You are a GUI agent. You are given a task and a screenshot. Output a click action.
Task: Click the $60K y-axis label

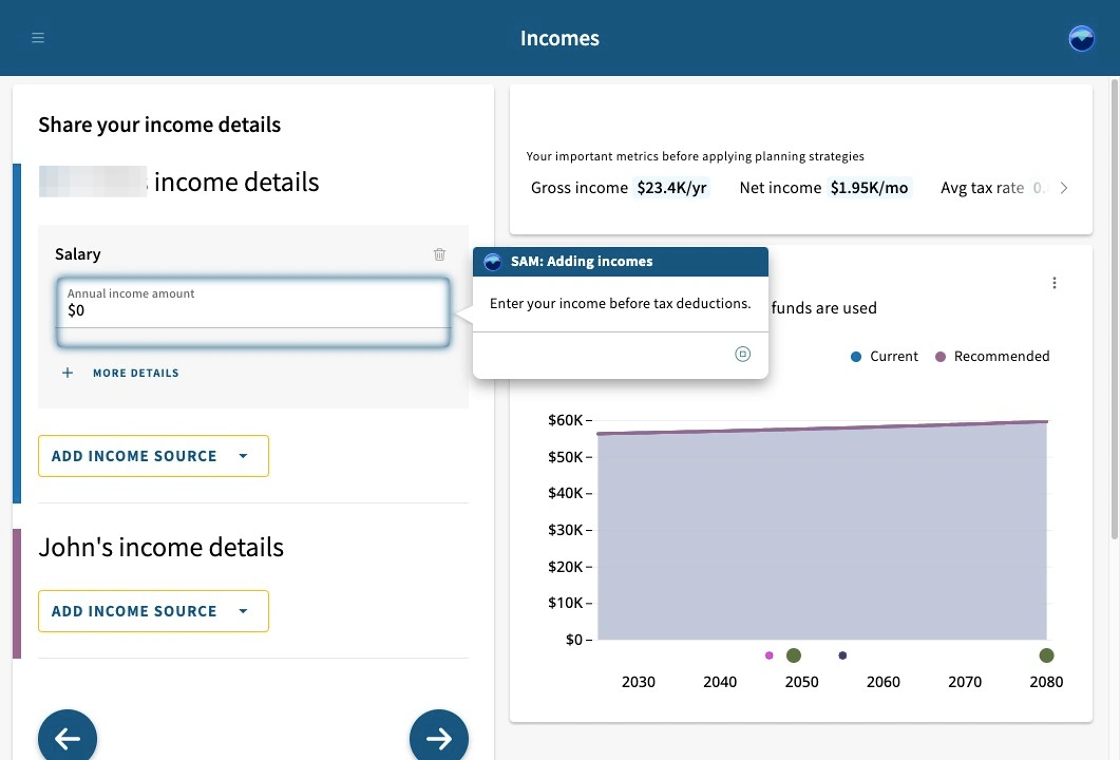565,420
